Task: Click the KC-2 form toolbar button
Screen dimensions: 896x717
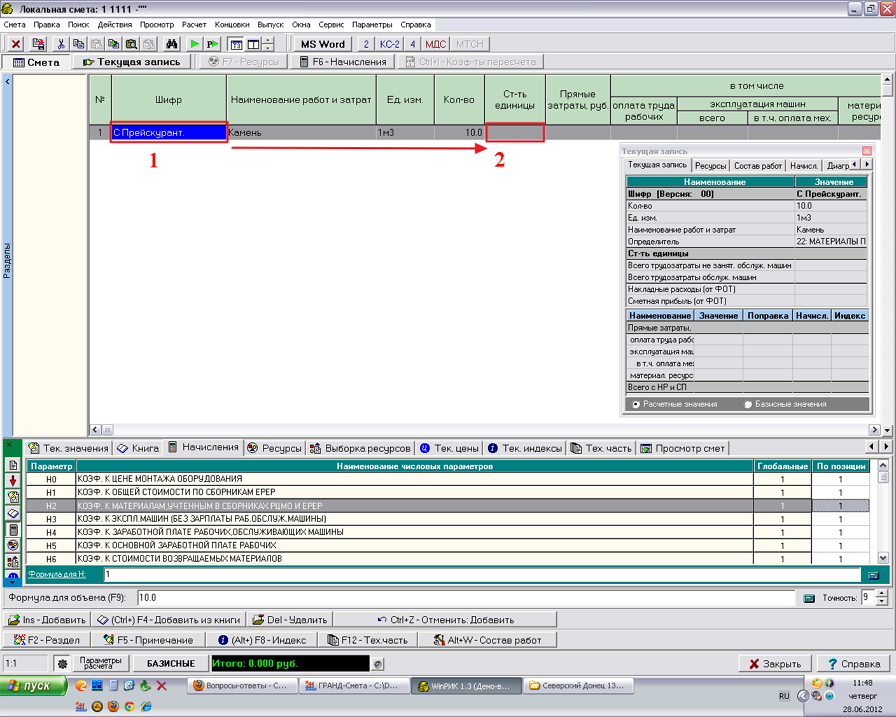Action: point(389,44)
